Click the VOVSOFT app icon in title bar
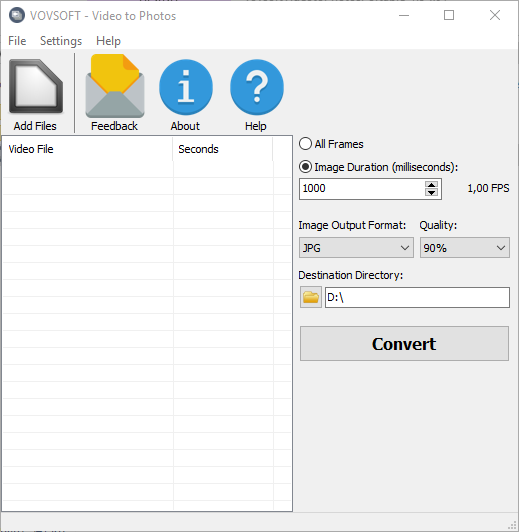The image size is (519, 532). 17,16
